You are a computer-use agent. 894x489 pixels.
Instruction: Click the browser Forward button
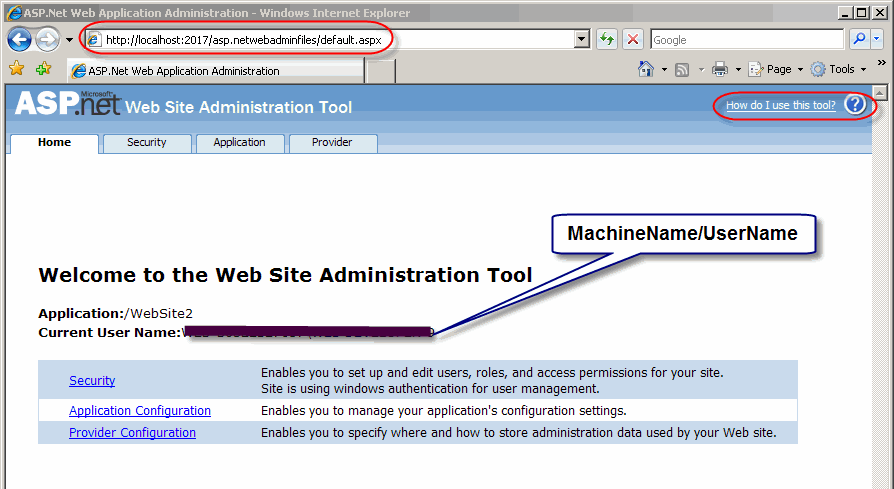[x=47, y=40]
